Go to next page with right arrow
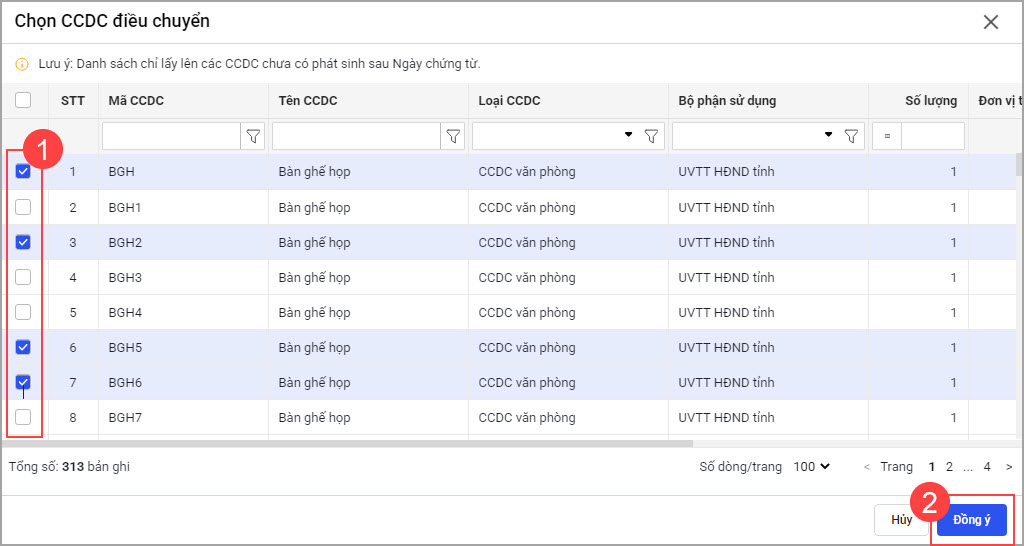 pos(1009,467)
